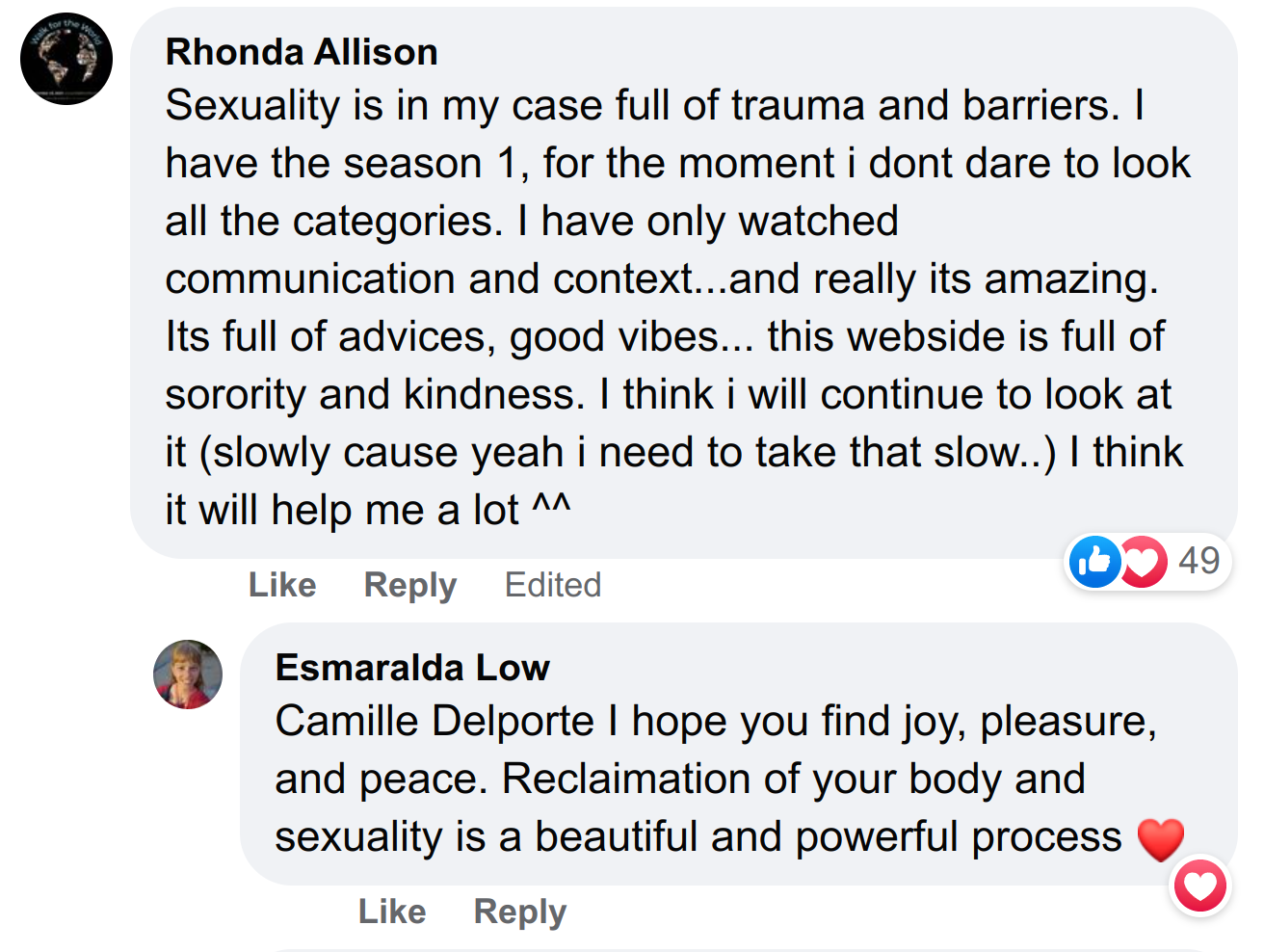This screenshot has width=1264, height=952.
Task: Click 'communication and context' in Rhonda's comment
Action: (430, 278)
